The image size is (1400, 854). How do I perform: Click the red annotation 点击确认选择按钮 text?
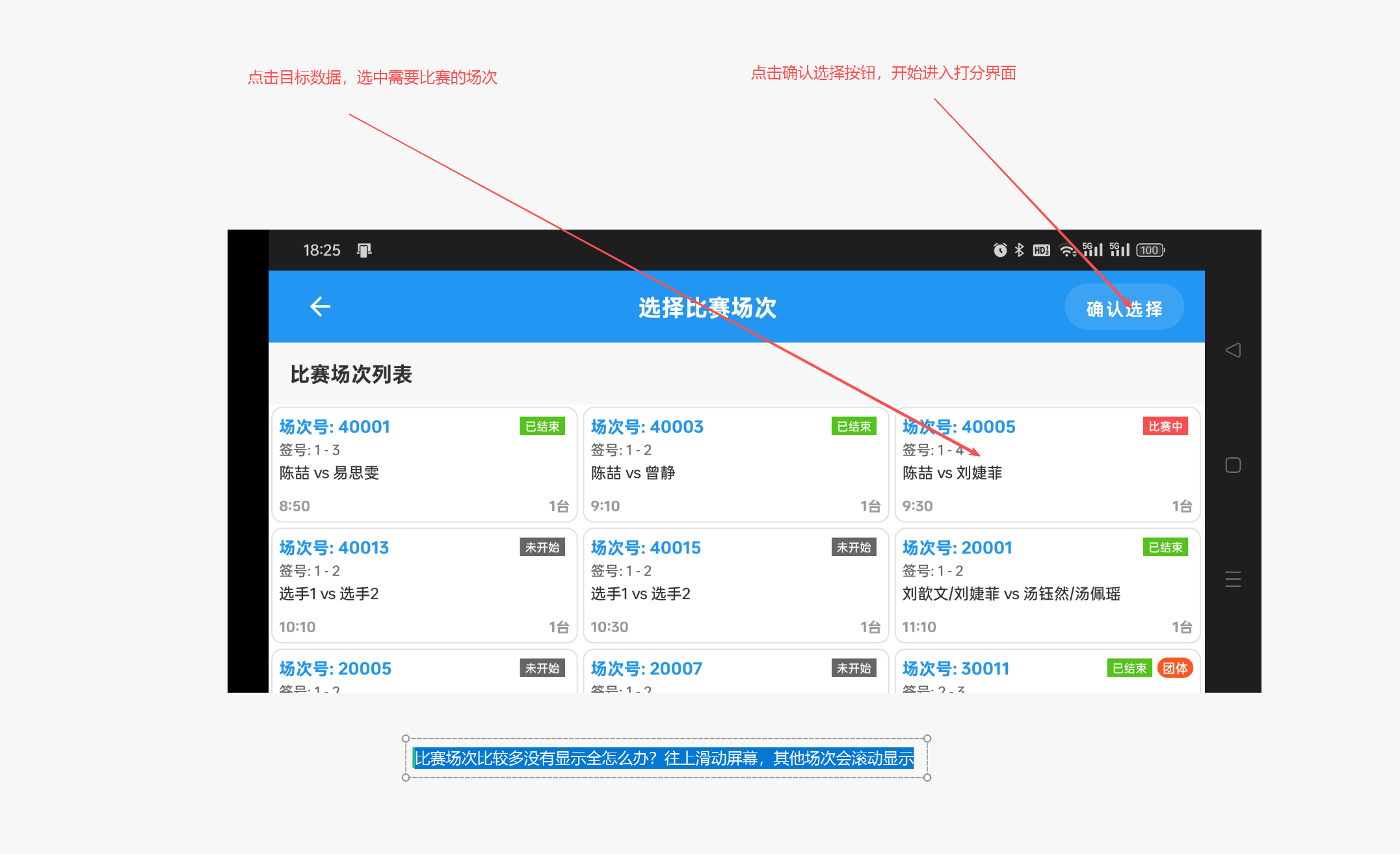[x=883, y=73]
